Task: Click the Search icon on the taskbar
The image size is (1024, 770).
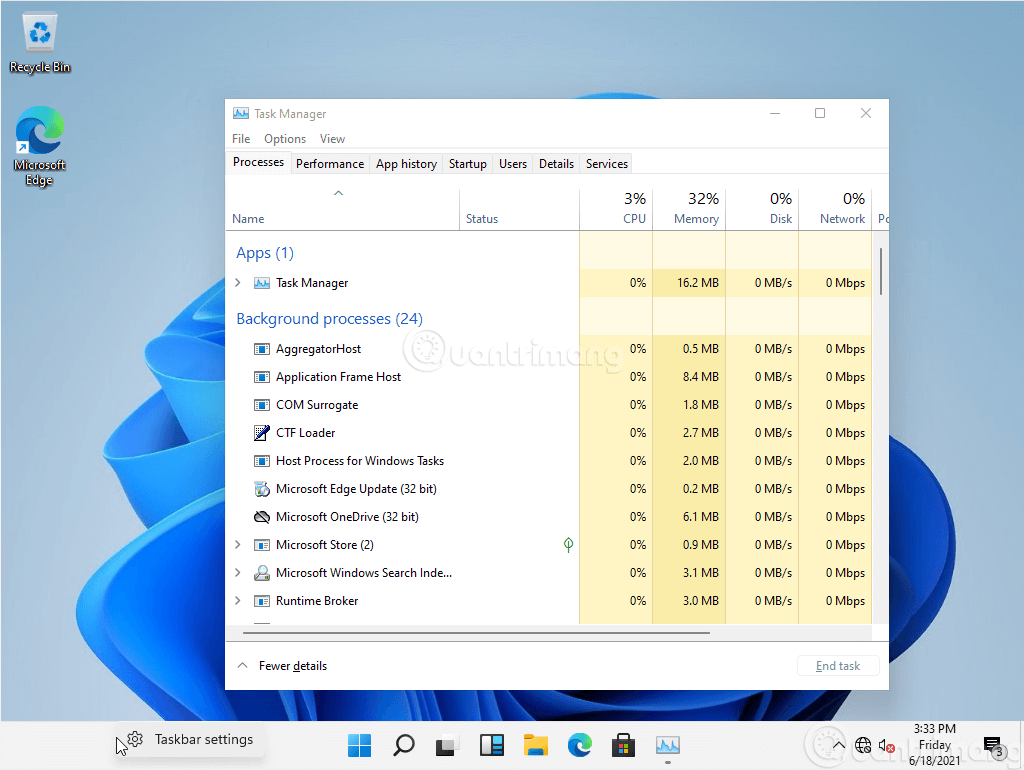Action: tap(403, 745)
